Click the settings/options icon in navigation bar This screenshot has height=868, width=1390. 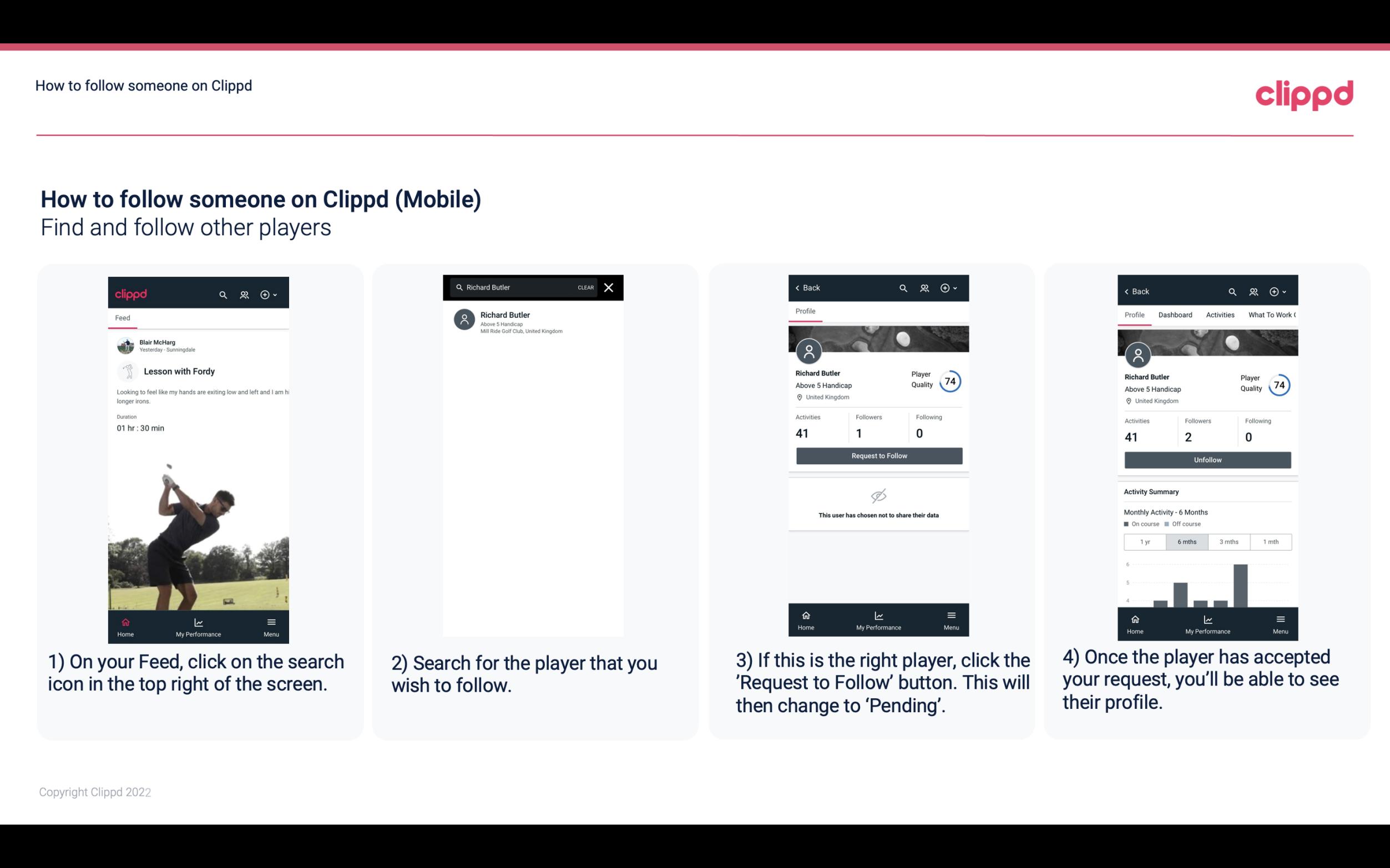click(x=266, y=294)
